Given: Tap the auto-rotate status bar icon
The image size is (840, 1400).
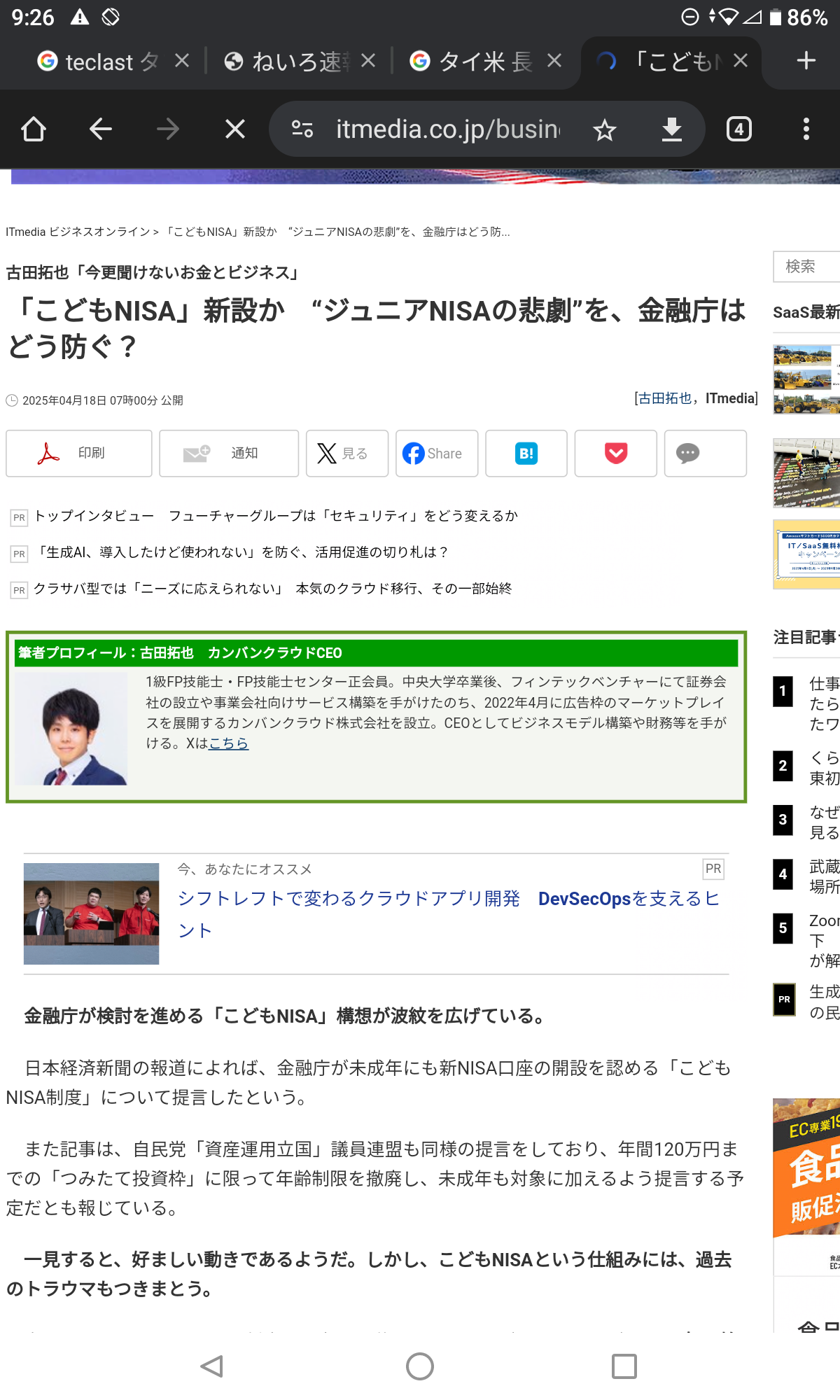Looking at the screenshot, I should click(111, 17).
